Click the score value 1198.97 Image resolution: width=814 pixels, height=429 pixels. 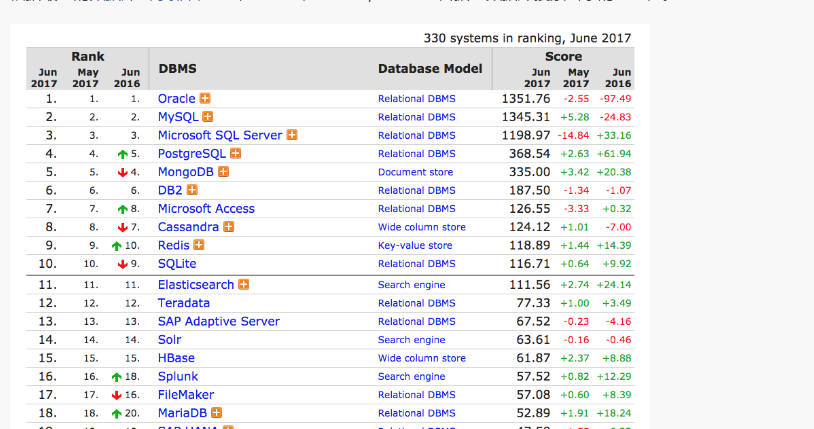tap(525, 135)
